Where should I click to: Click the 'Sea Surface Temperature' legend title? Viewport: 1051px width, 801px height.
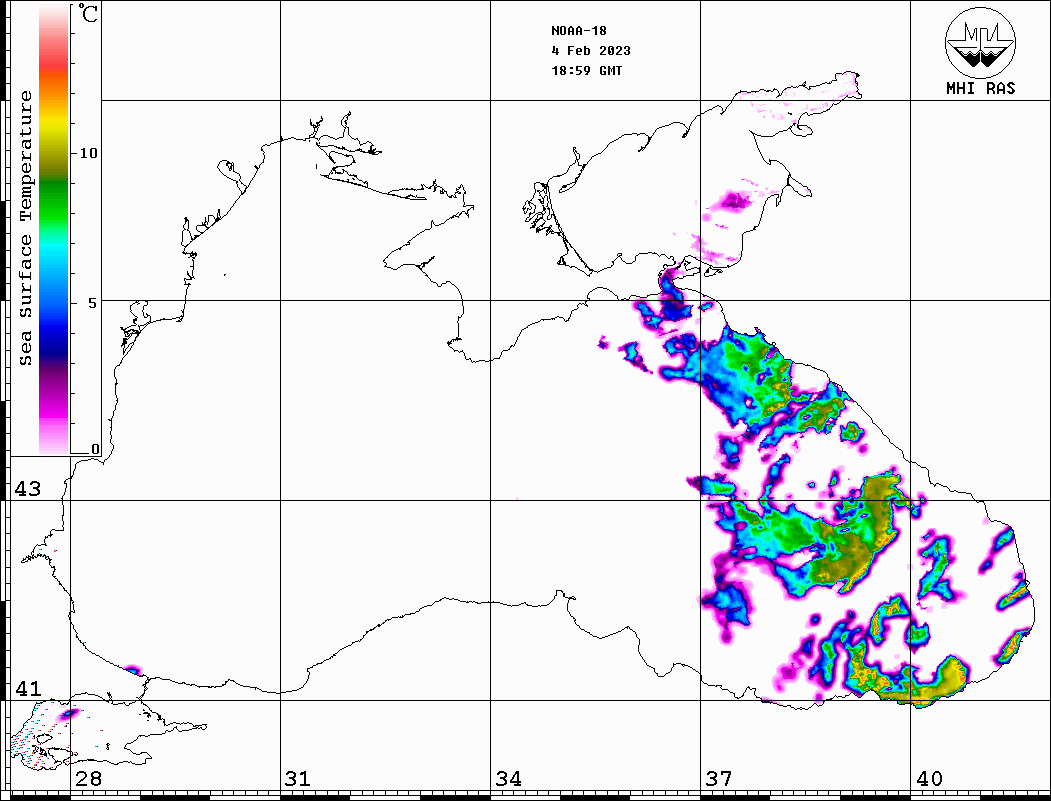[25, 229]
